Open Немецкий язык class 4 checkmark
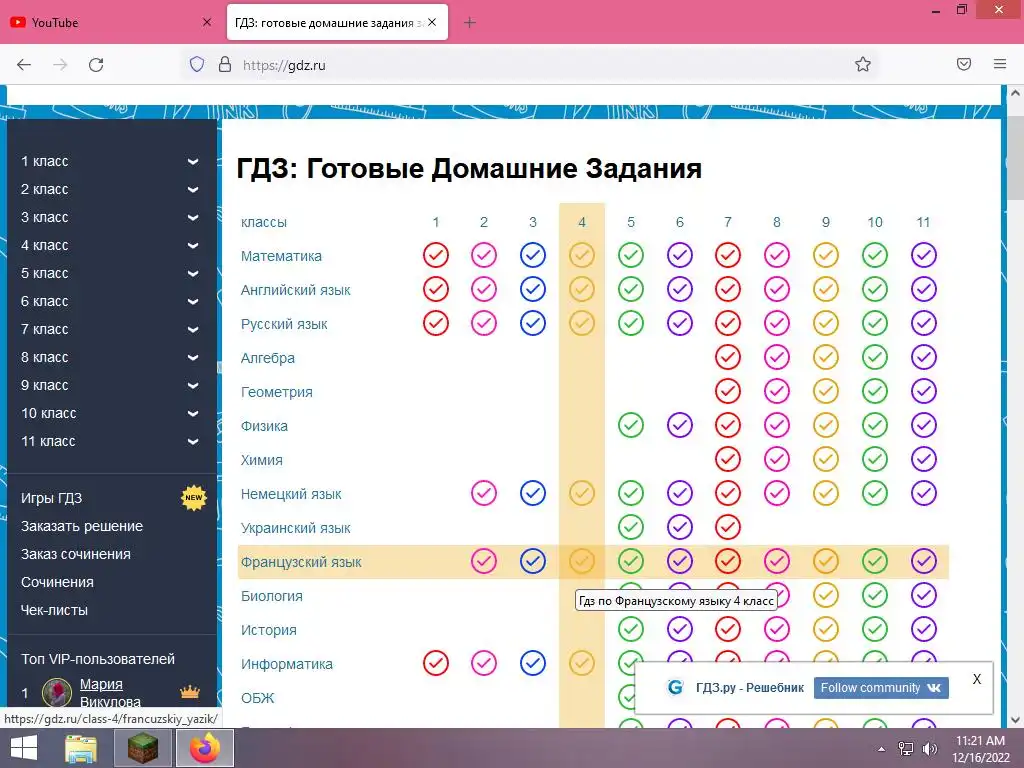 (582, 493)
